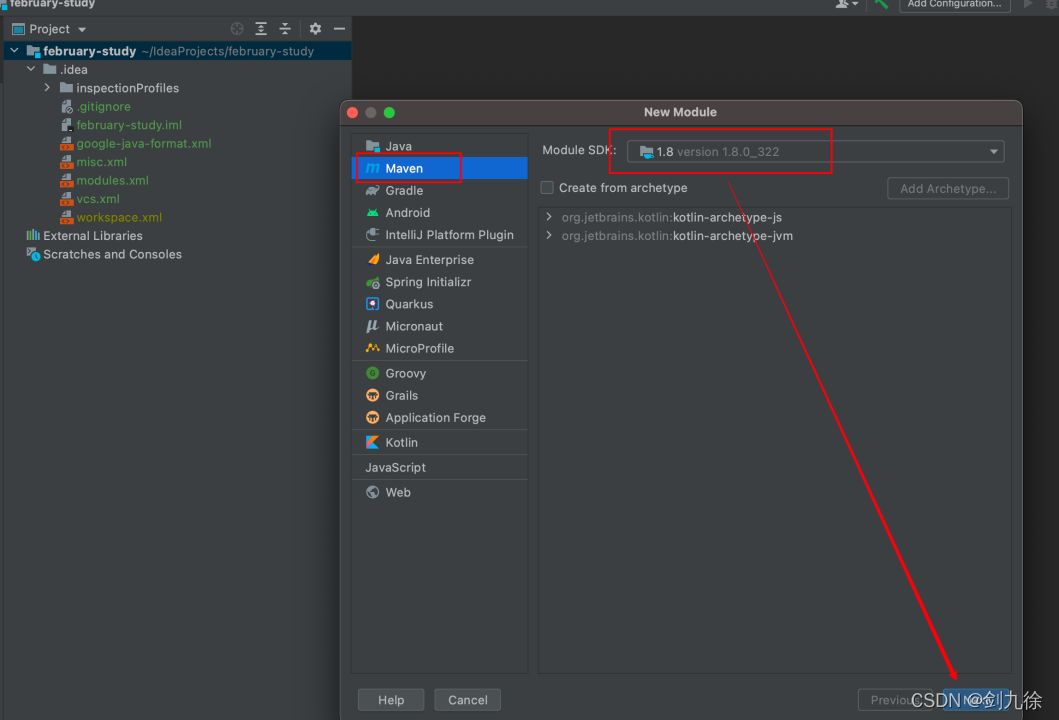Select Micronaut module type

pos(440,326)
